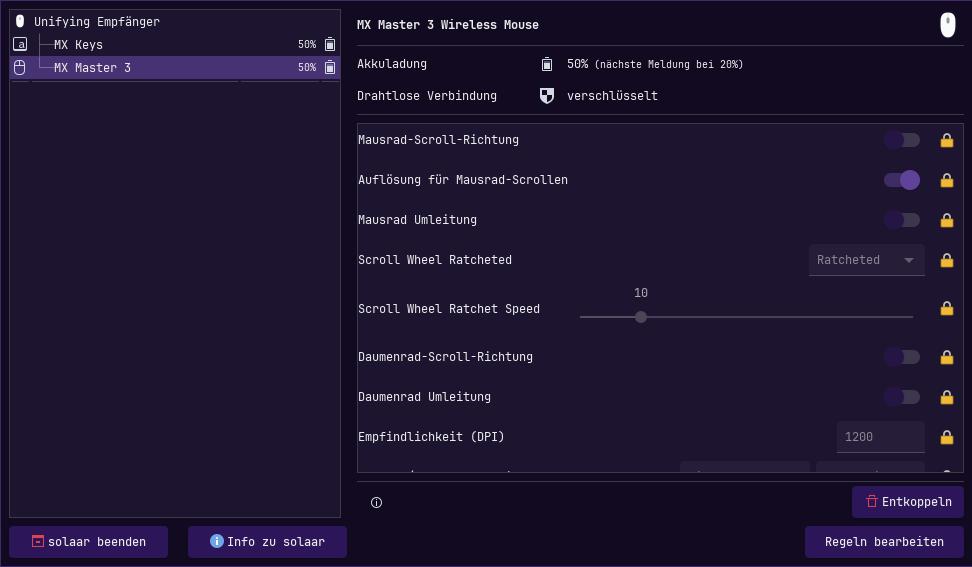Click the '50% (nächste Meldung bei 20%)' text
Viewport: 972px width, 567px height.
click(x=655, y=64)
